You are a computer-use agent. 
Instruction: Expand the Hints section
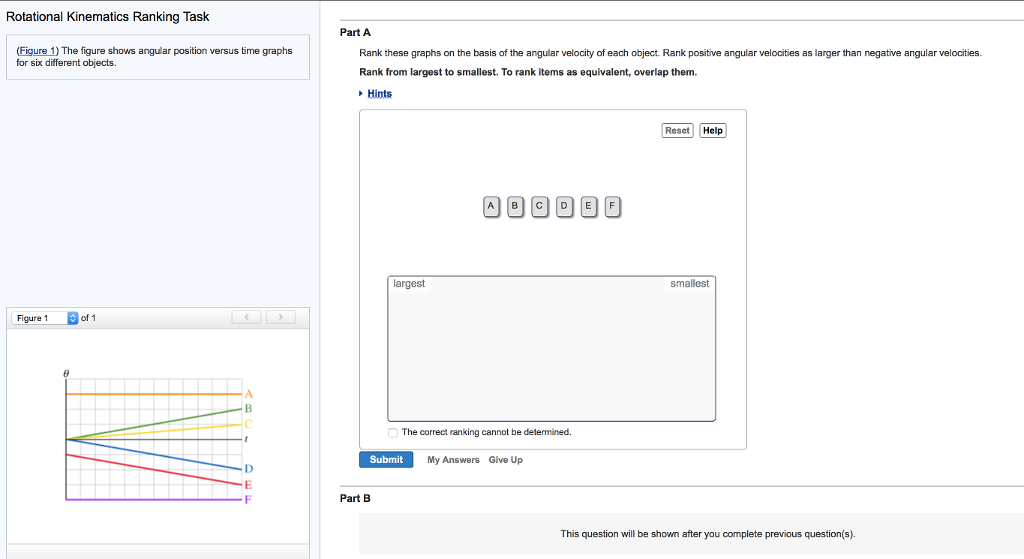[x=379, y=94]
